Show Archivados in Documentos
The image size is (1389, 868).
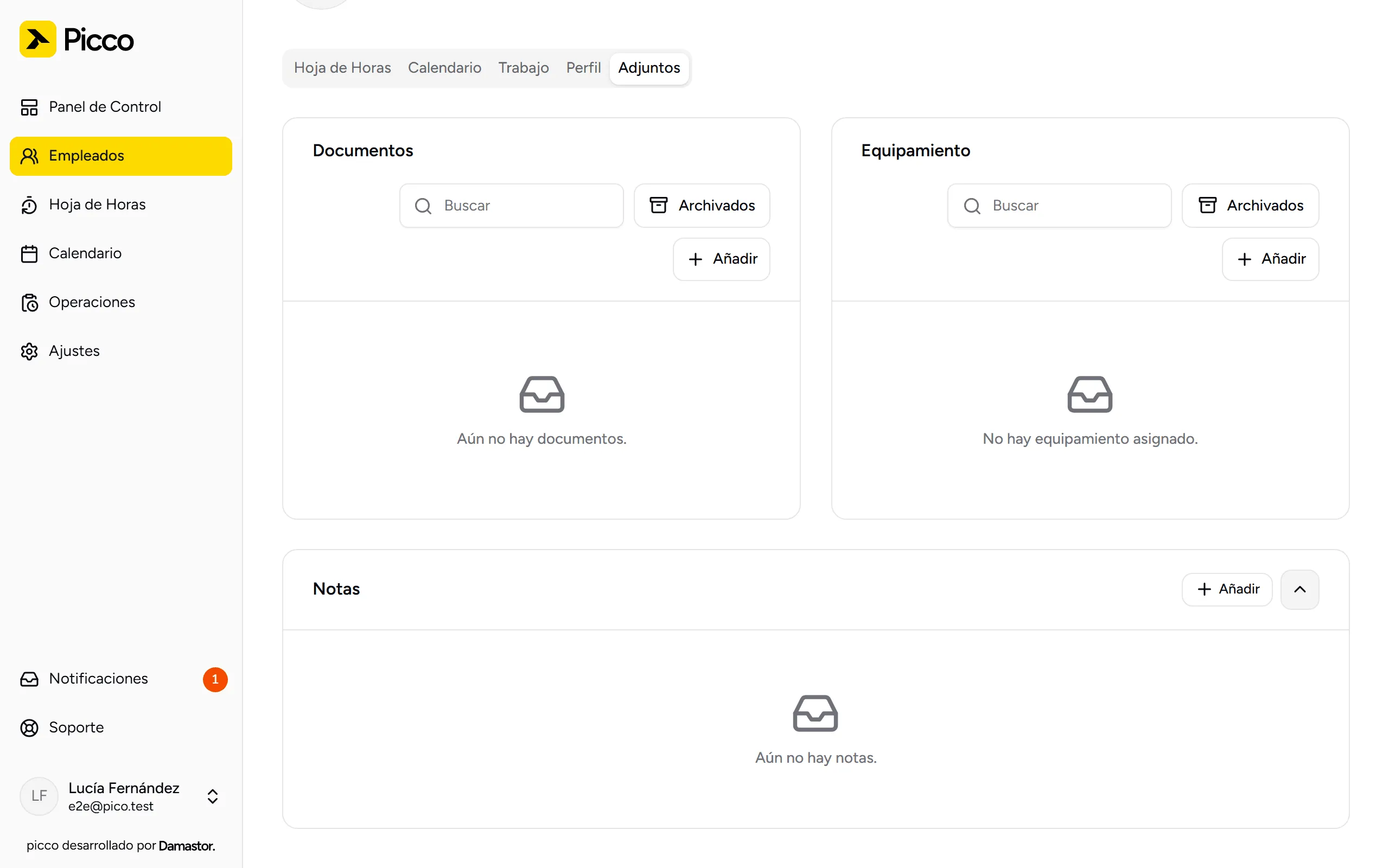tap(702, 206)
